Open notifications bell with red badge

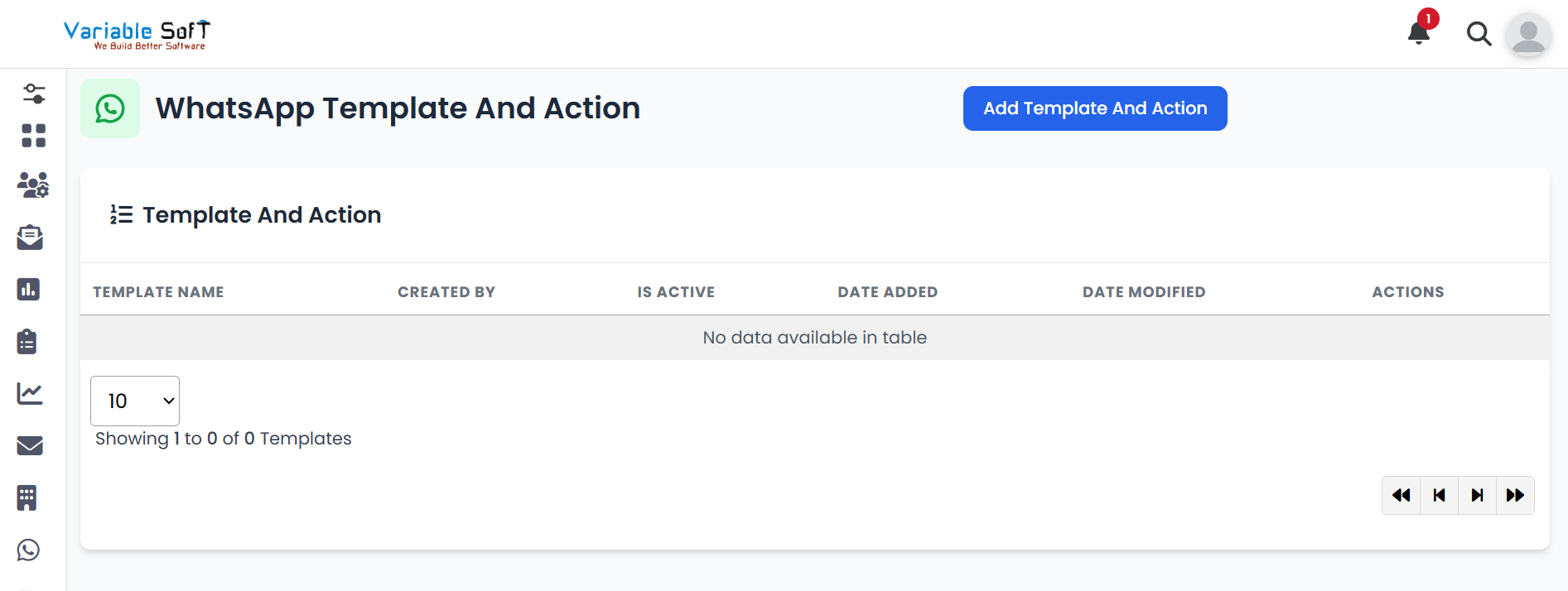[1419, 33]
